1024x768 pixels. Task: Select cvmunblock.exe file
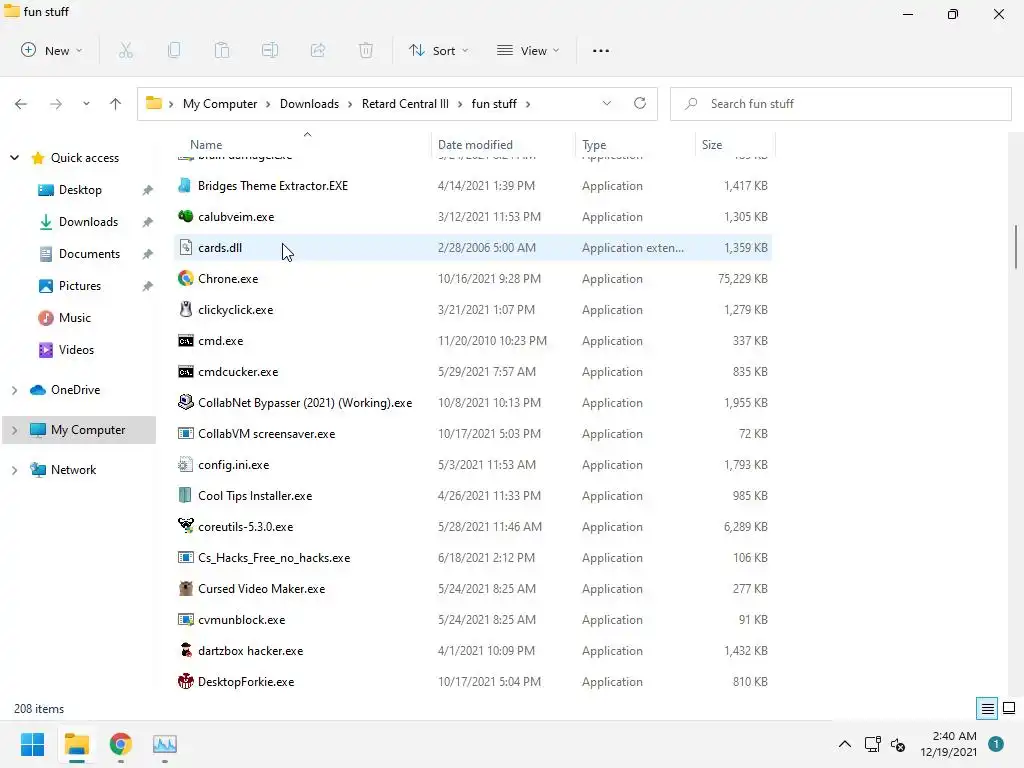(473, 620)
